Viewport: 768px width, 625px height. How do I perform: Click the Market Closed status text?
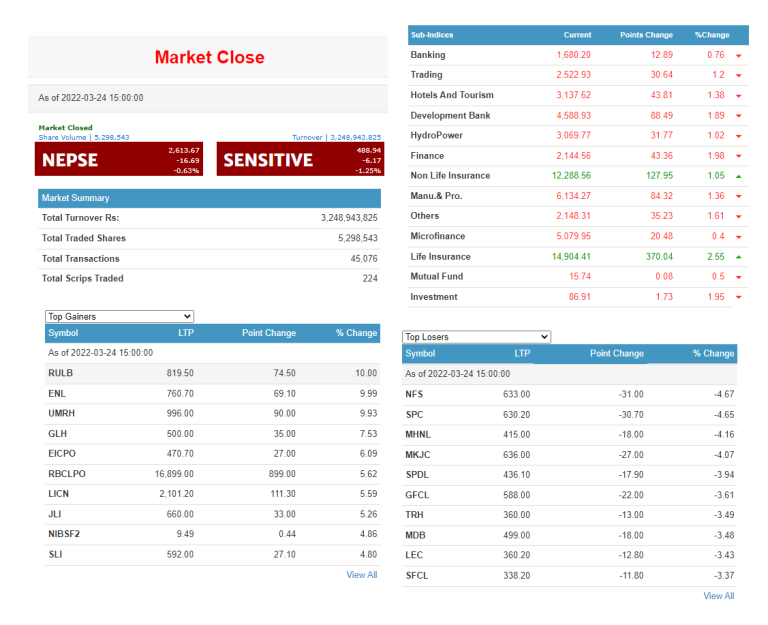point(65,127)
